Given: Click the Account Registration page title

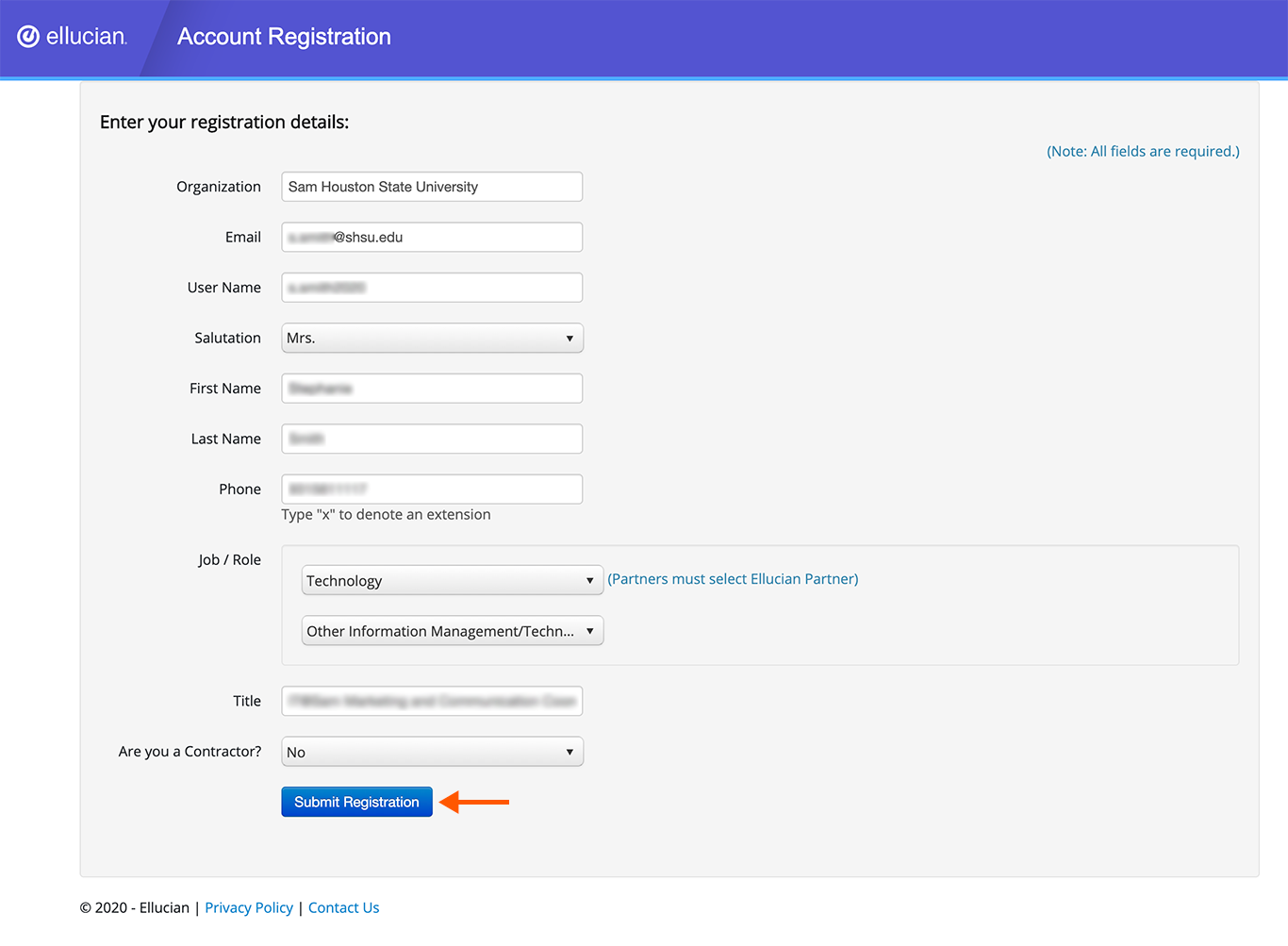Looking at the screenshot, I should (x=283, y=36).
